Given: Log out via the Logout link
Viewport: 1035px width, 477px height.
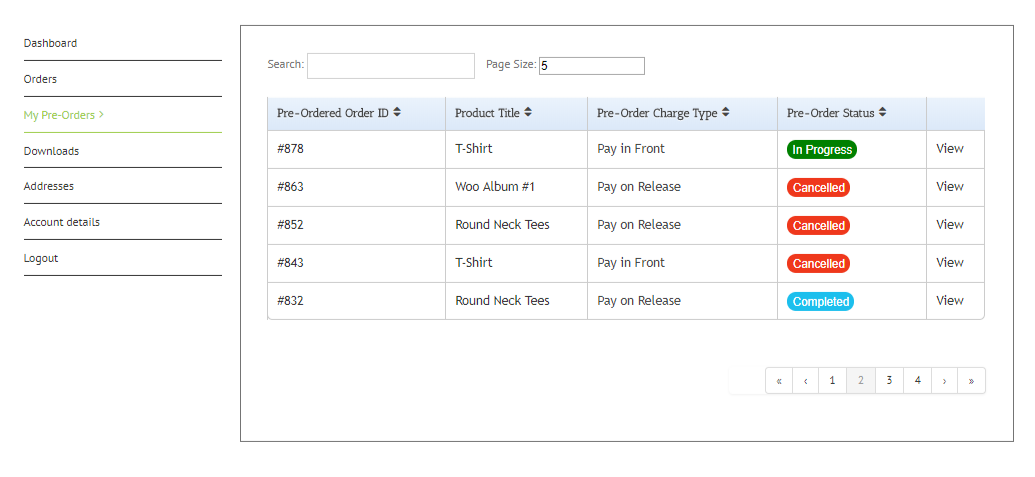Looking at the screenshot, I should pyautogui.click(x=41, y=258).
